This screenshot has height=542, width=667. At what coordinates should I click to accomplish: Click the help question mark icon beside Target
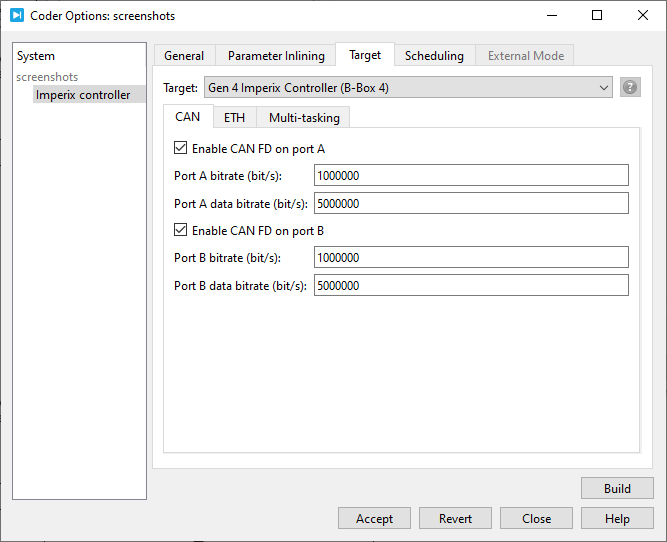630,87
